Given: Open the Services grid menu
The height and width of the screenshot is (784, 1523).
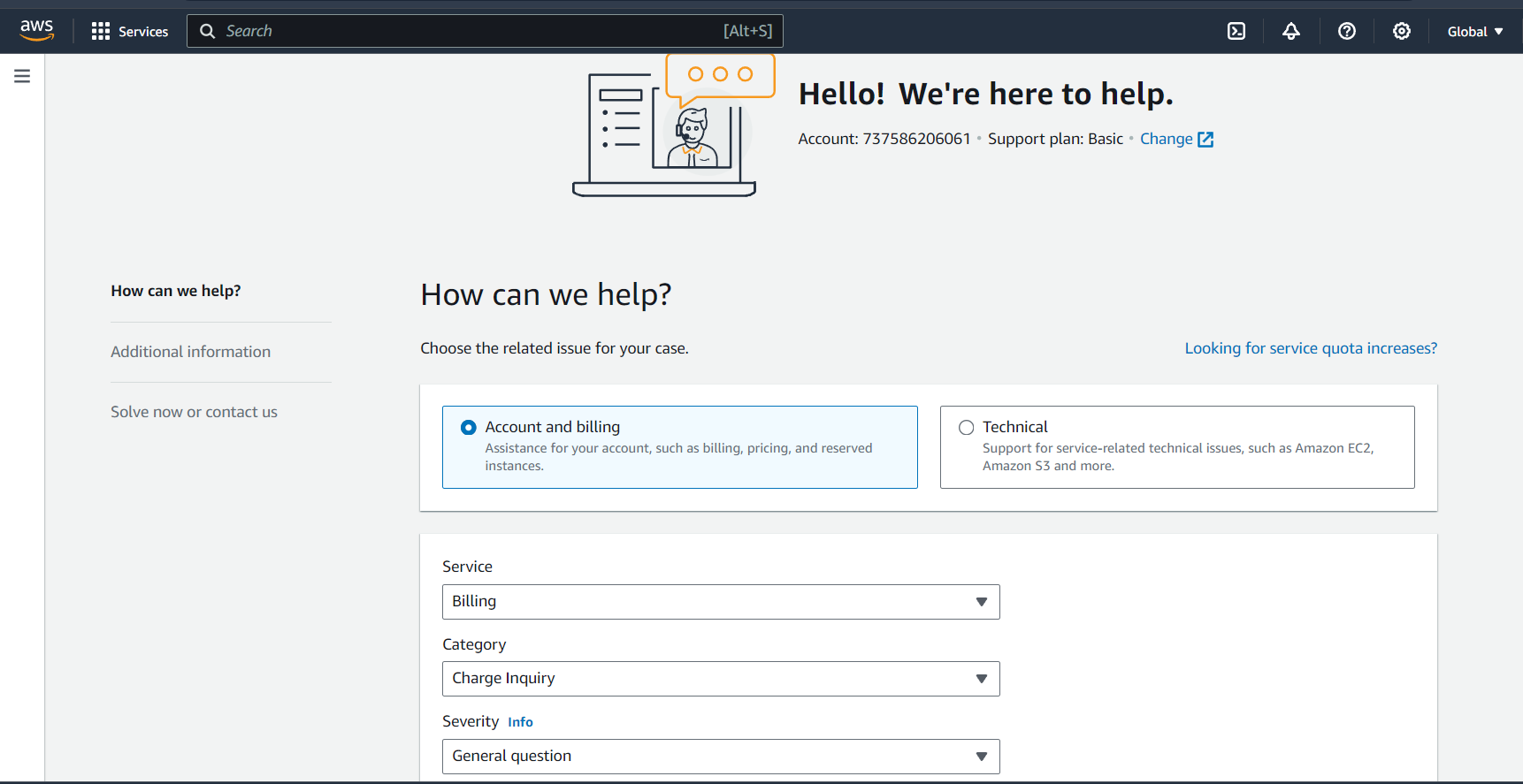Looking at the screenshot, I should 130,31.
